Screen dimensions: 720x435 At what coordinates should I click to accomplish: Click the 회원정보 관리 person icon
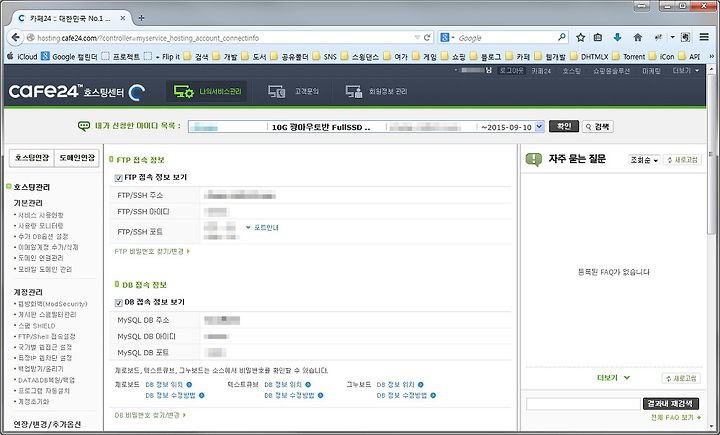(x=354, y=91)
